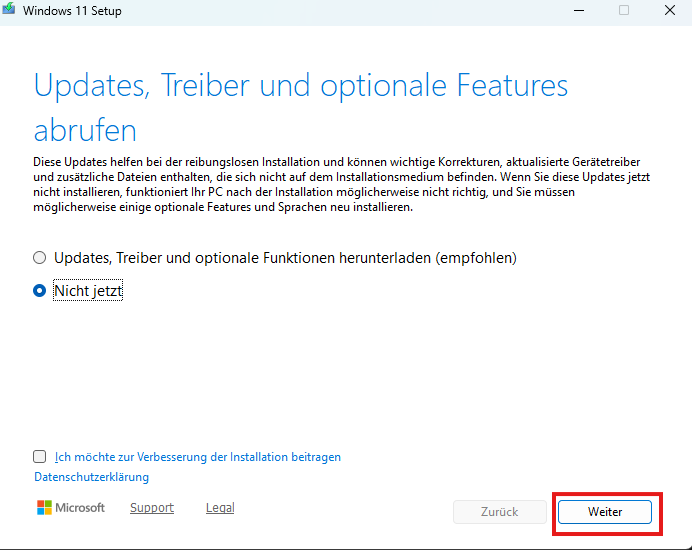Click the Microsoft logo

coord(71,508)
